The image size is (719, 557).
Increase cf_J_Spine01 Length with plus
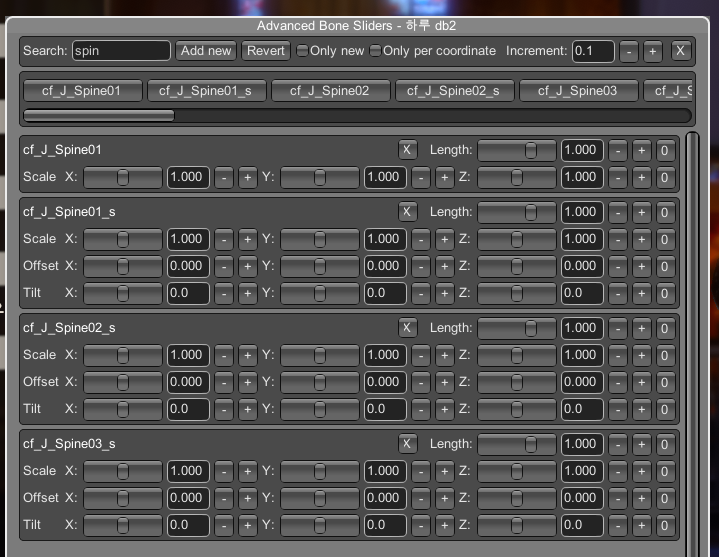[642, 150]
